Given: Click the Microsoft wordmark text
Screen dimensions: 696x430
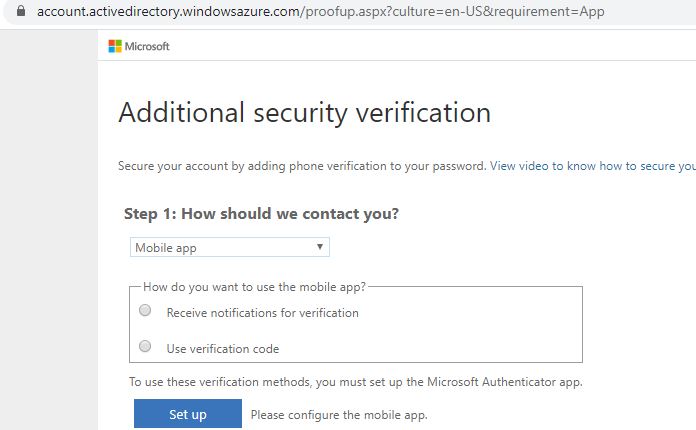Looking at the screenshot, I should coord(148,47).
